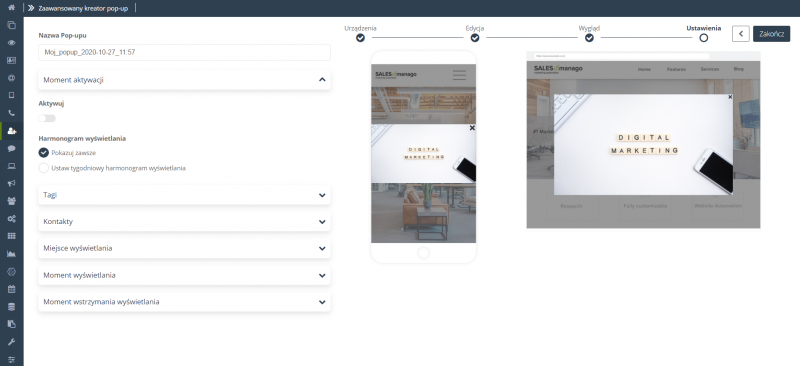800x366 pixels.
Task: Click the double-chevron breadcrumb icon
Action: click(31, 8)
